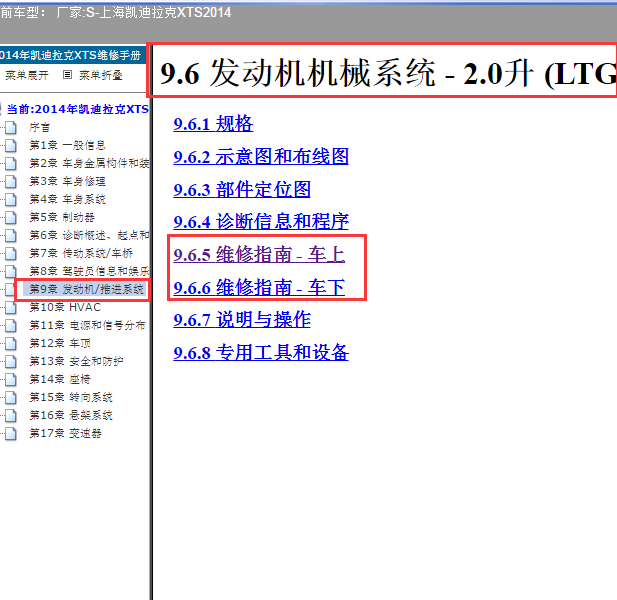617x600 pixels.
Task: Click the 厂家:S-上海凯迪拉克XTS2014 model label
Action: click(x=144, y=13)
